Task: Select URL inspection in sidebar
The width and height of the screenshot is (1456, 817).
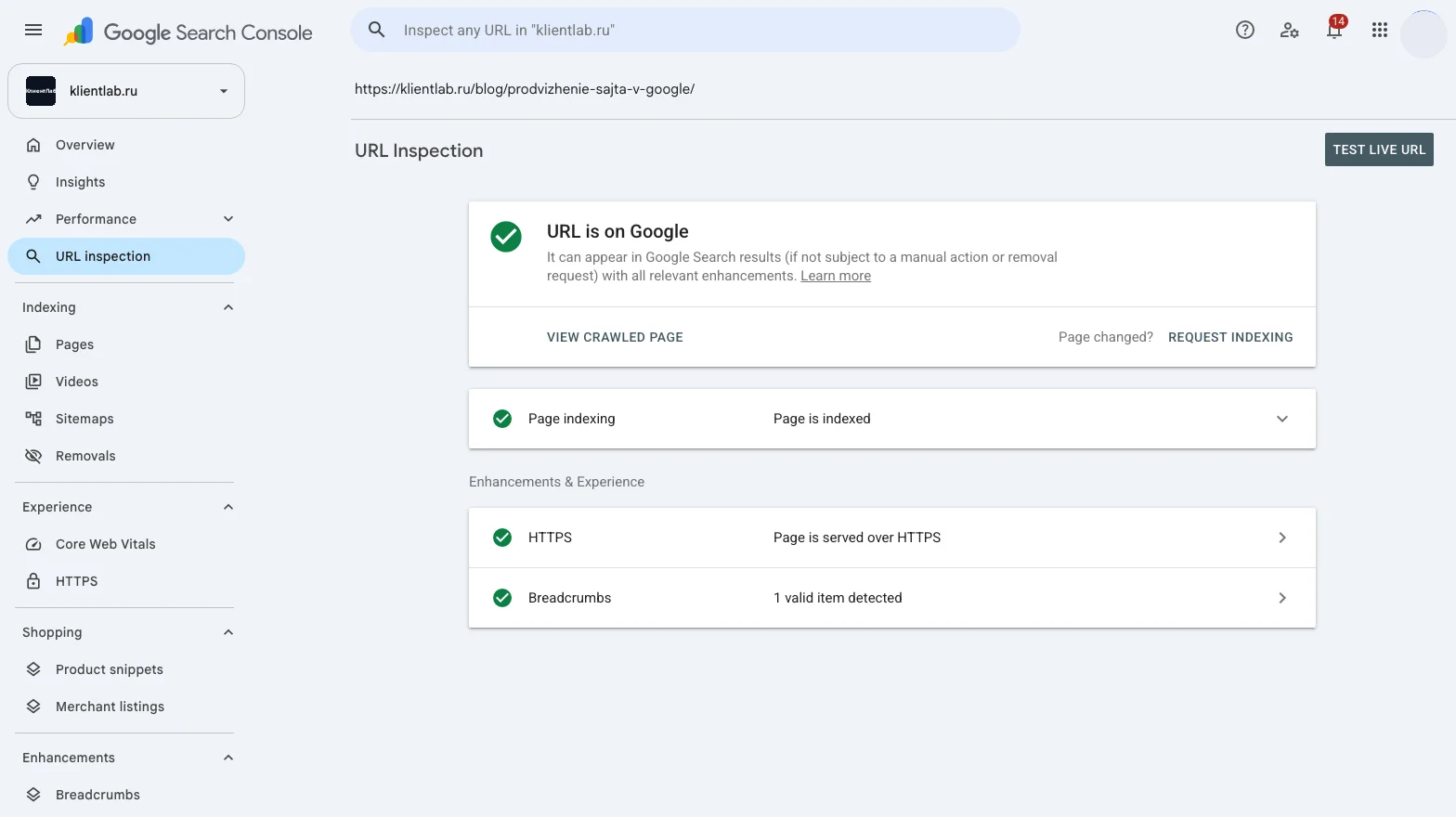Action: click(x=126, y=256)
